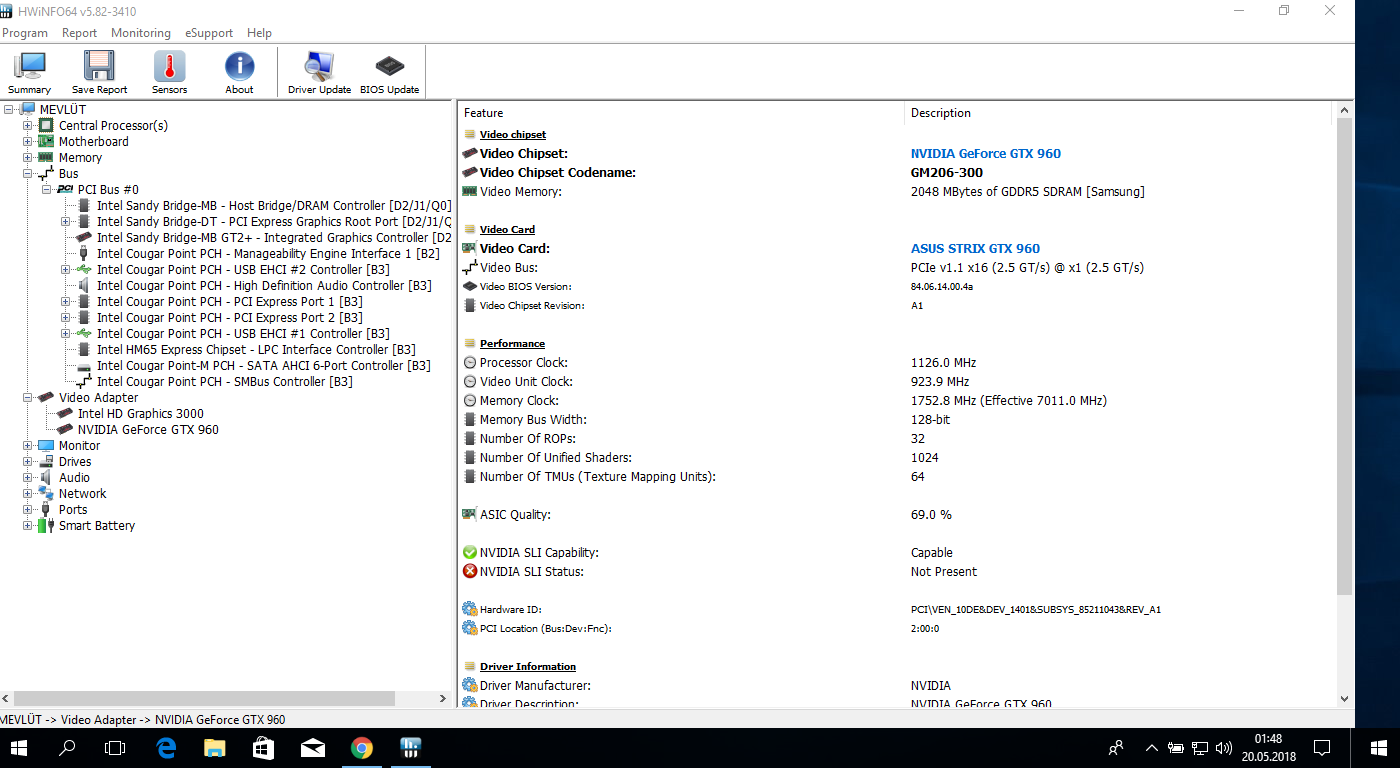1400x768 pixels.
Task: Click the Memory Bus Width 128-bit value
Action: [x=931, y=419]
